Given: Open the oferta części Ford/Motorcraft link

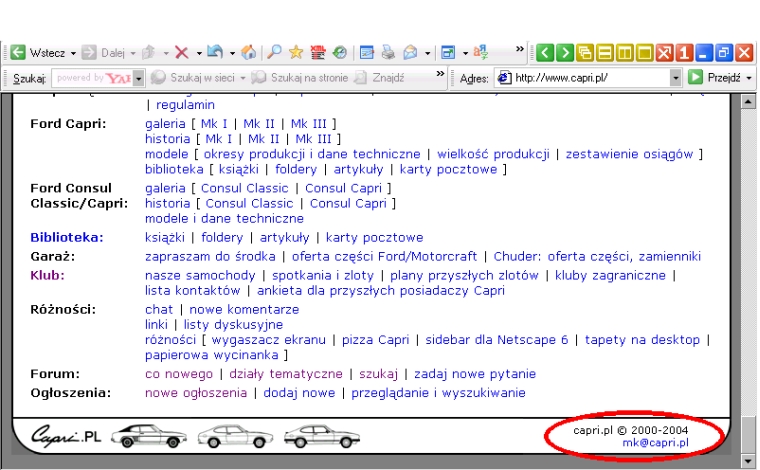Looking at the screenshot, I should point(384,257).
